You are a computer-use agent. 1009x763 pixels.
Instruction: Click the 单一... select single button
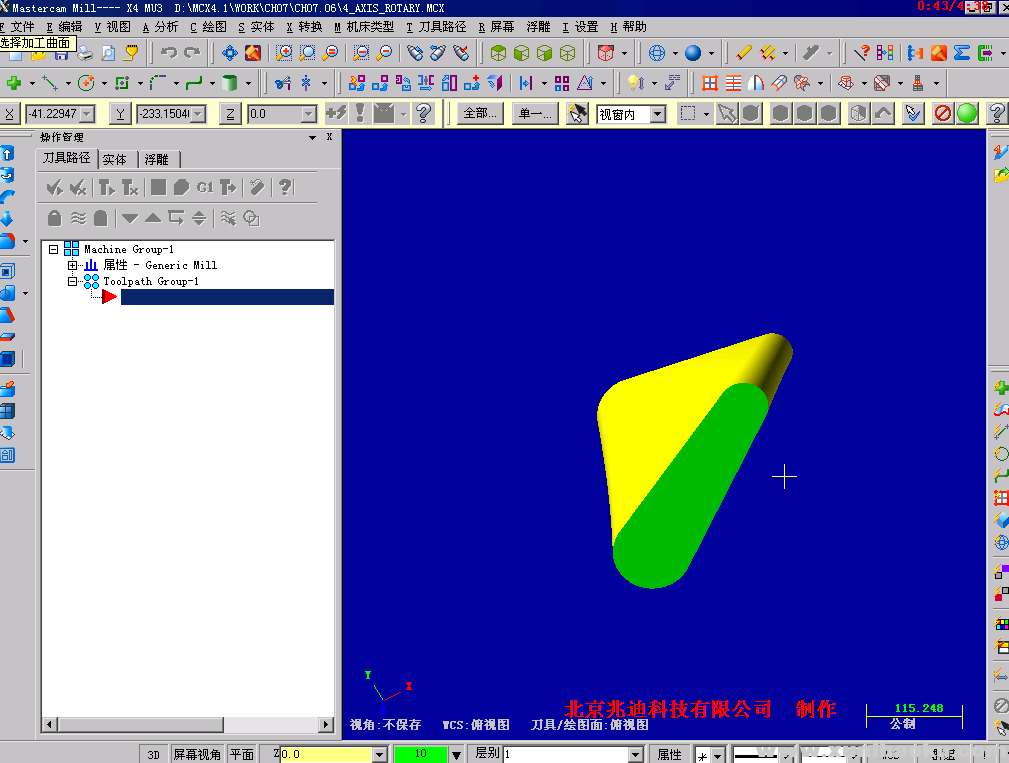click(x=535, y=114)
